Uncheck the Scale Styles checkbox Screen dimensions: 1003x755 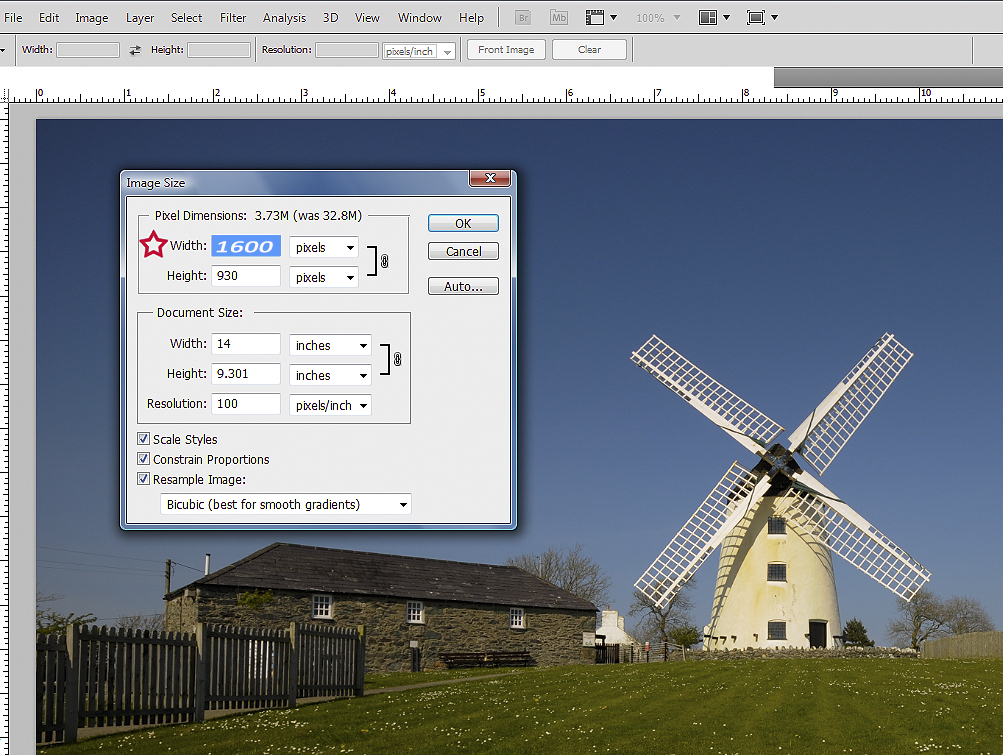144,439
